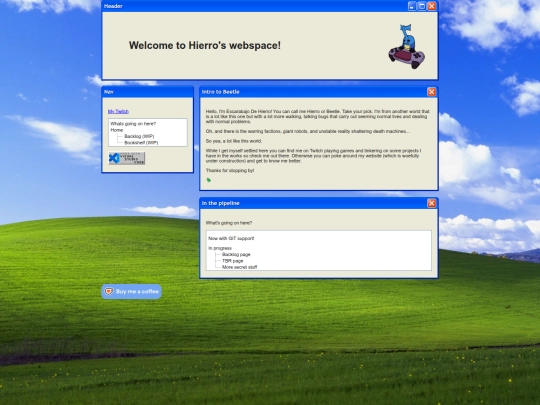Click the Visual Studio Code badge
The height and width of the screenshot is (405, 540).
point(127,158)
